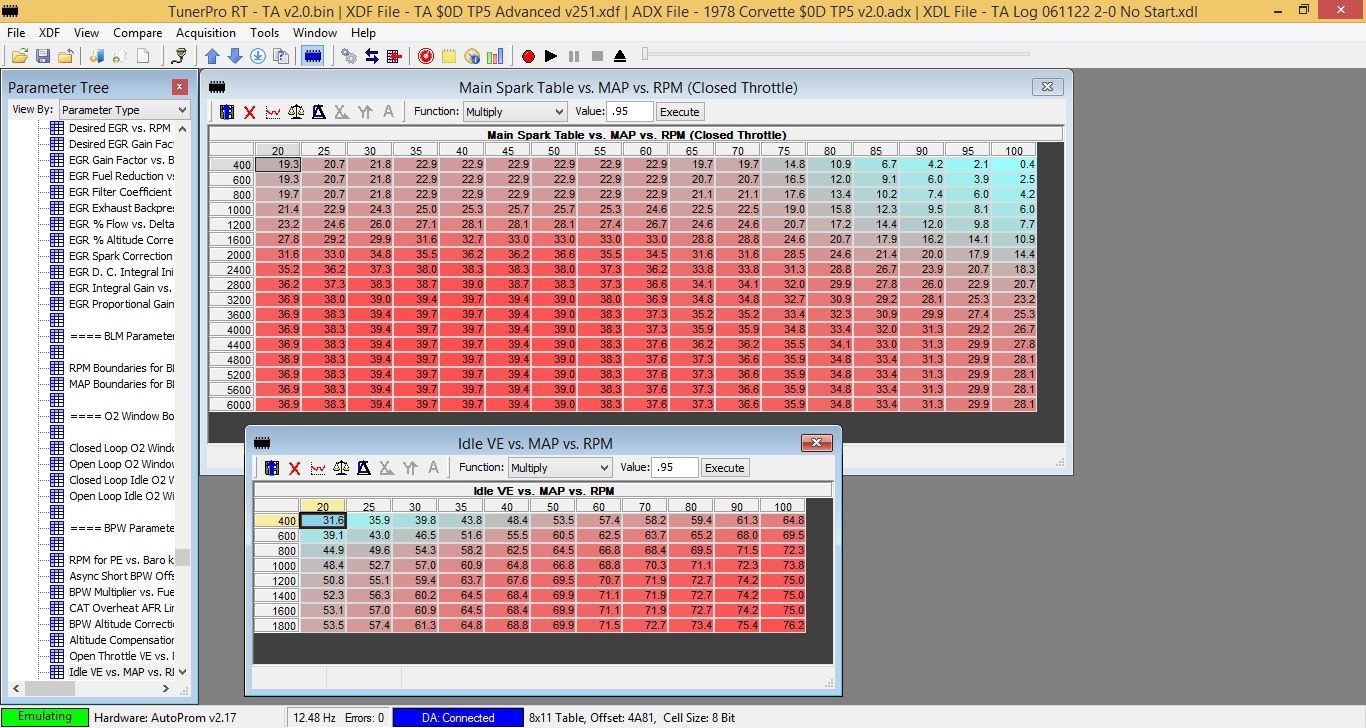Screen dimensions: 1366x728
Task: Click the playback position slider in toolbar
Action: click(x=647, y=55)
